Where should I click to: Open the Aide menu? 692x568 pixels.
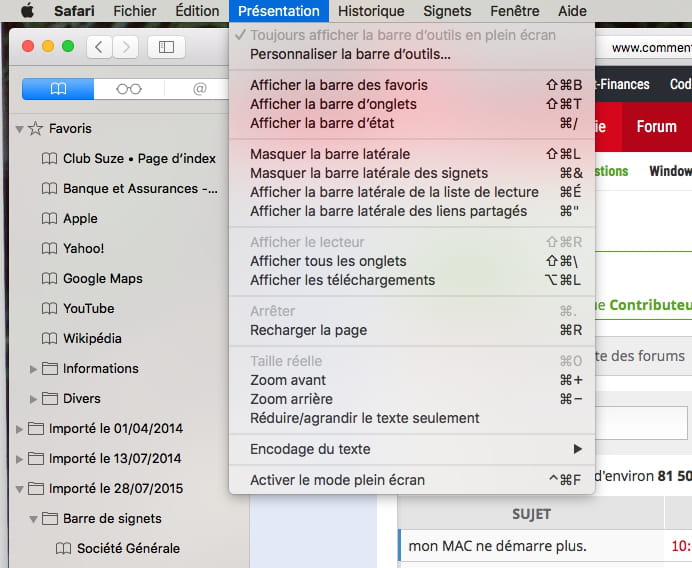(572, 11)
